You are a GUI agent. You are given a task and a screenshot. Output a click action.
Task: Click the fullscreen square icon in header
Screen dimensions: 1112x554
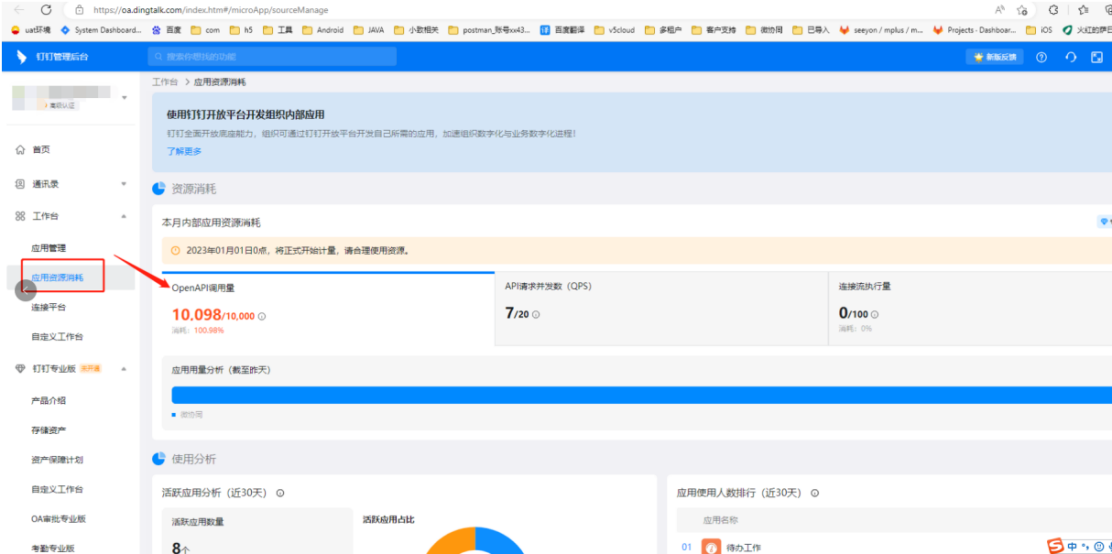click(1096, 57)
